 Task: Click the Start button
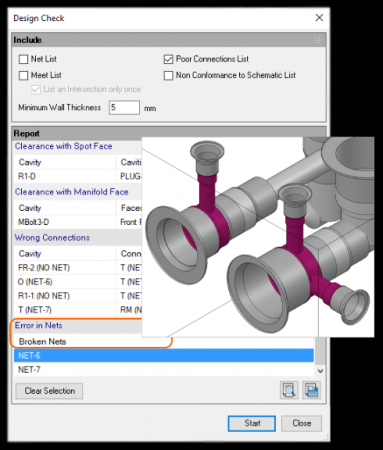tap(252, 423)
